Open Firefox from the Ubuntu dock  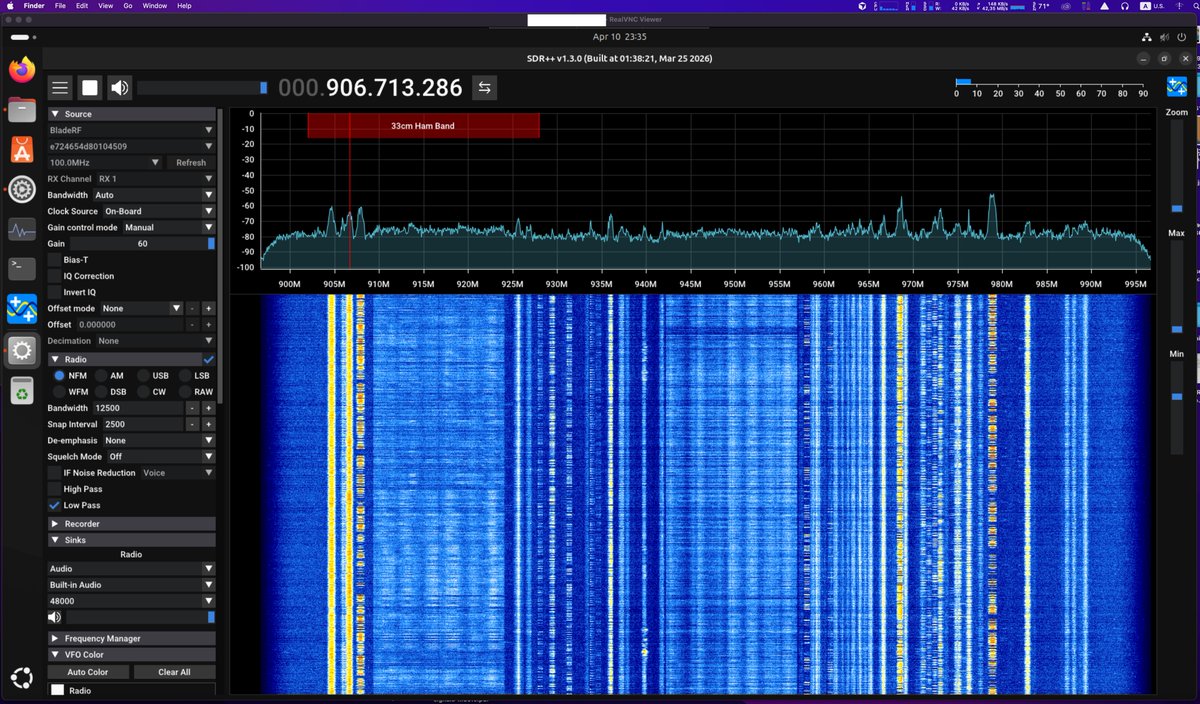click(x=22, y=69)
